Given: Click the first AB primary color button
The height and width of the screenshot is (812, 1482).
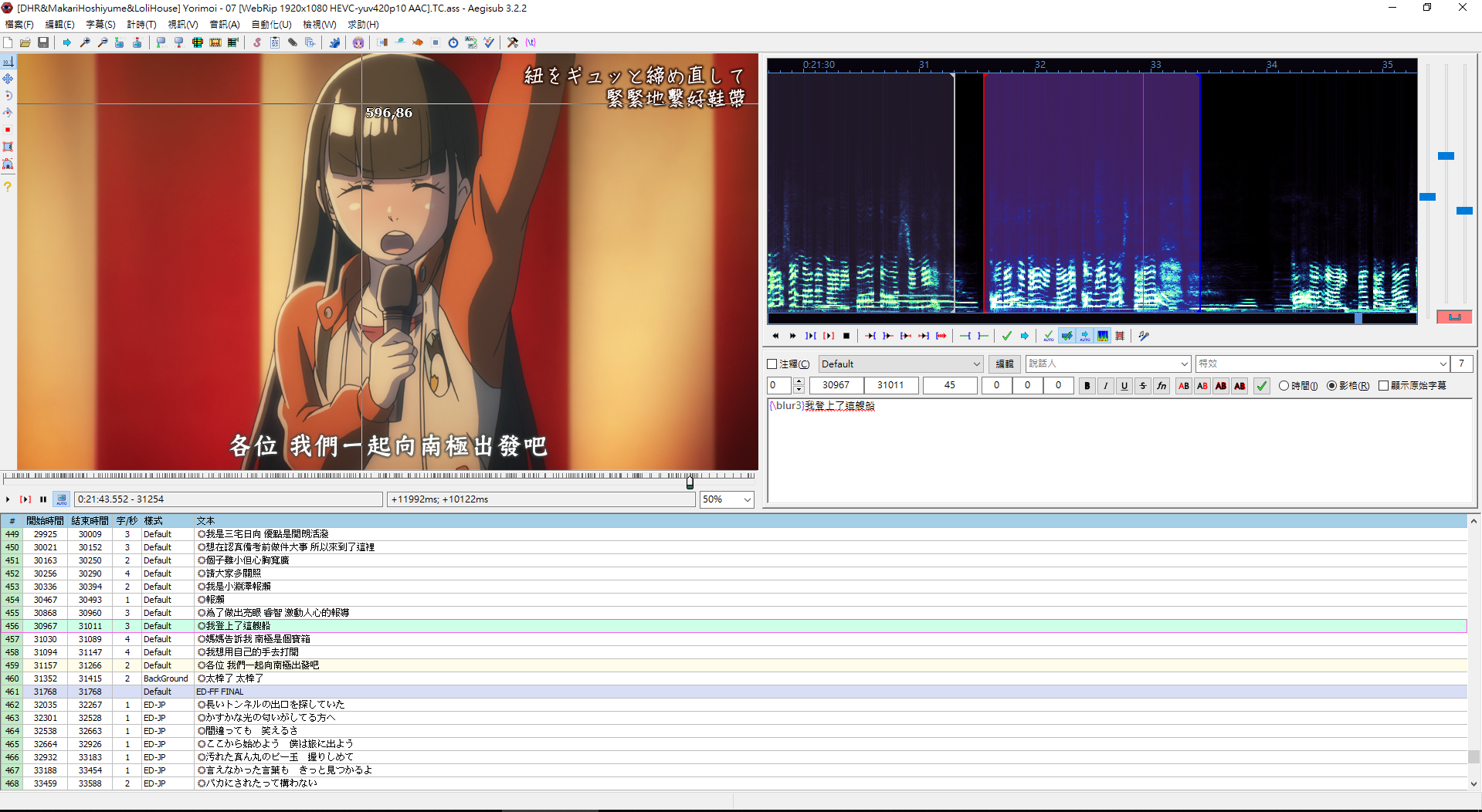Looking at the screenshot, I should [x=1184, y=386].
